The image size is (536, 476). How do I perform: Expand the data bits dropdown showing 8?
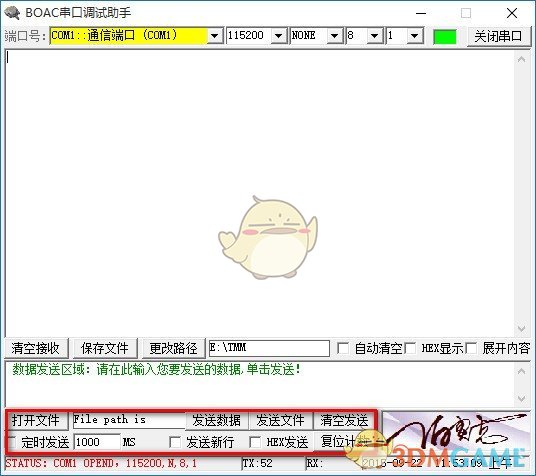coord(375,36)
